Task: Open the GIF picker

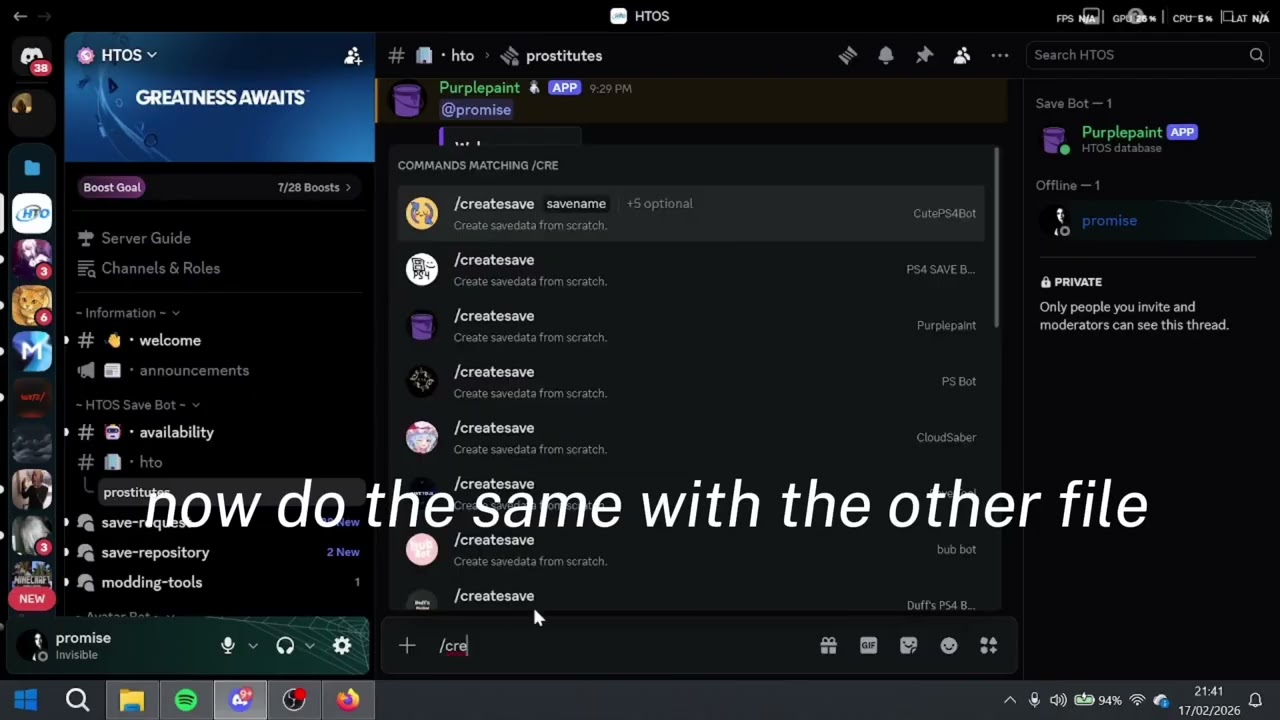Action: 868,646
